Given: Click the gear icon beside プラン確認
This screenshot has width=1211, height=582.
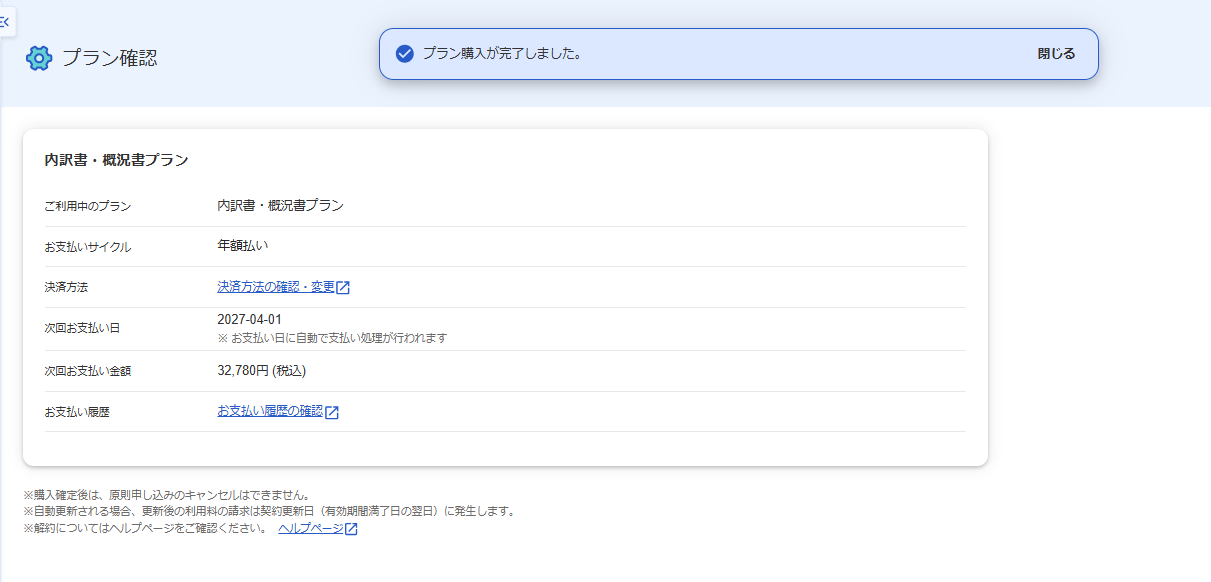Looking at the screenshot, I should point(39,58).
